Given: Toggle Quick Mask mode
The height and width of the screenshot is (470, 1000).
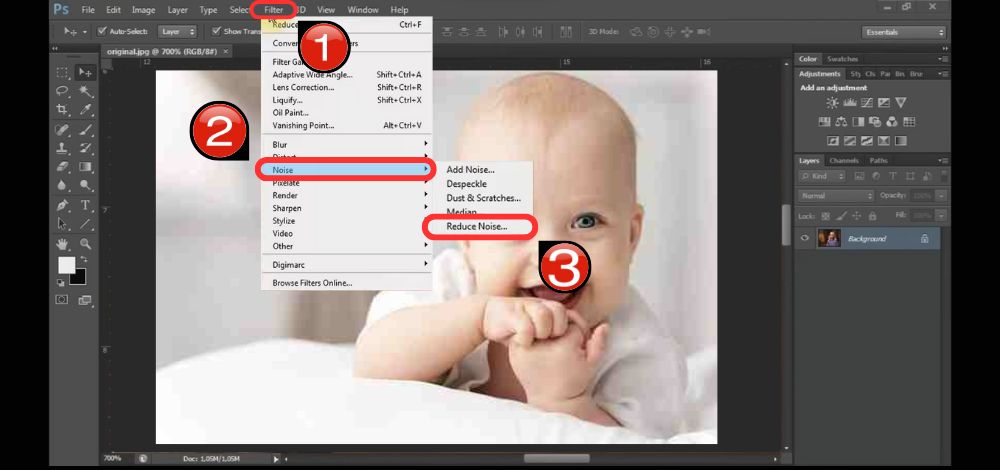Looking at the screenshot, I should tap(62, 300).
